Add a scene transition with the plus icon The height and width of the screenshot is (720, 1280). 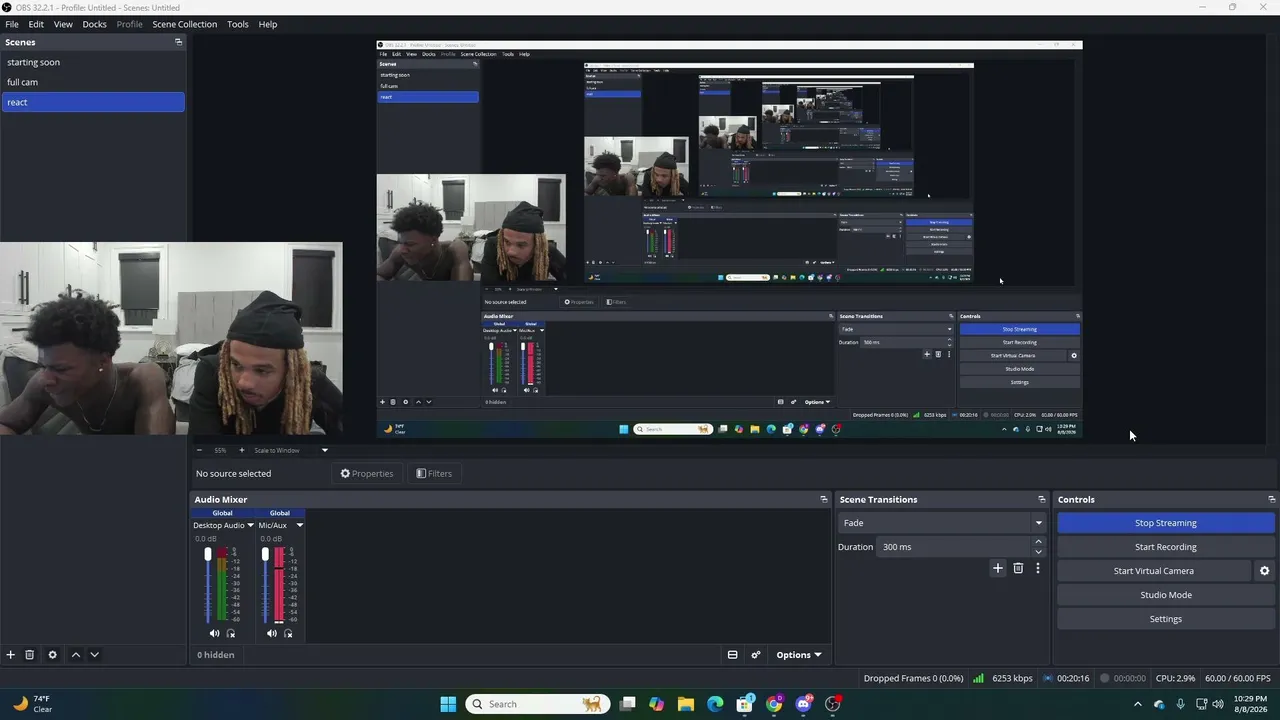coord(997,568)
